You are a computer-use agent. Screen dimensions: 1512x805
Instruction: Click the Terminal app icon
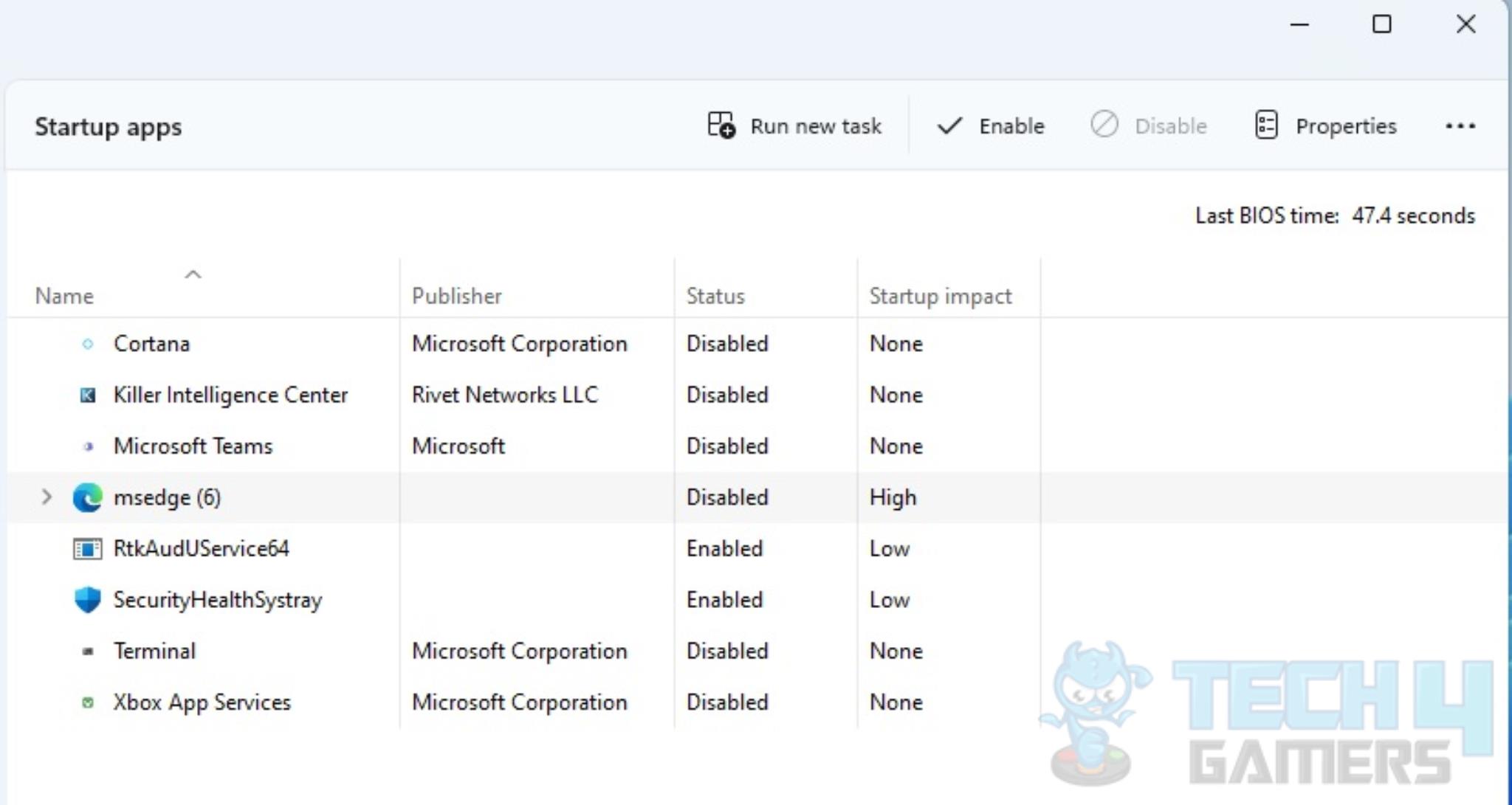88,652
